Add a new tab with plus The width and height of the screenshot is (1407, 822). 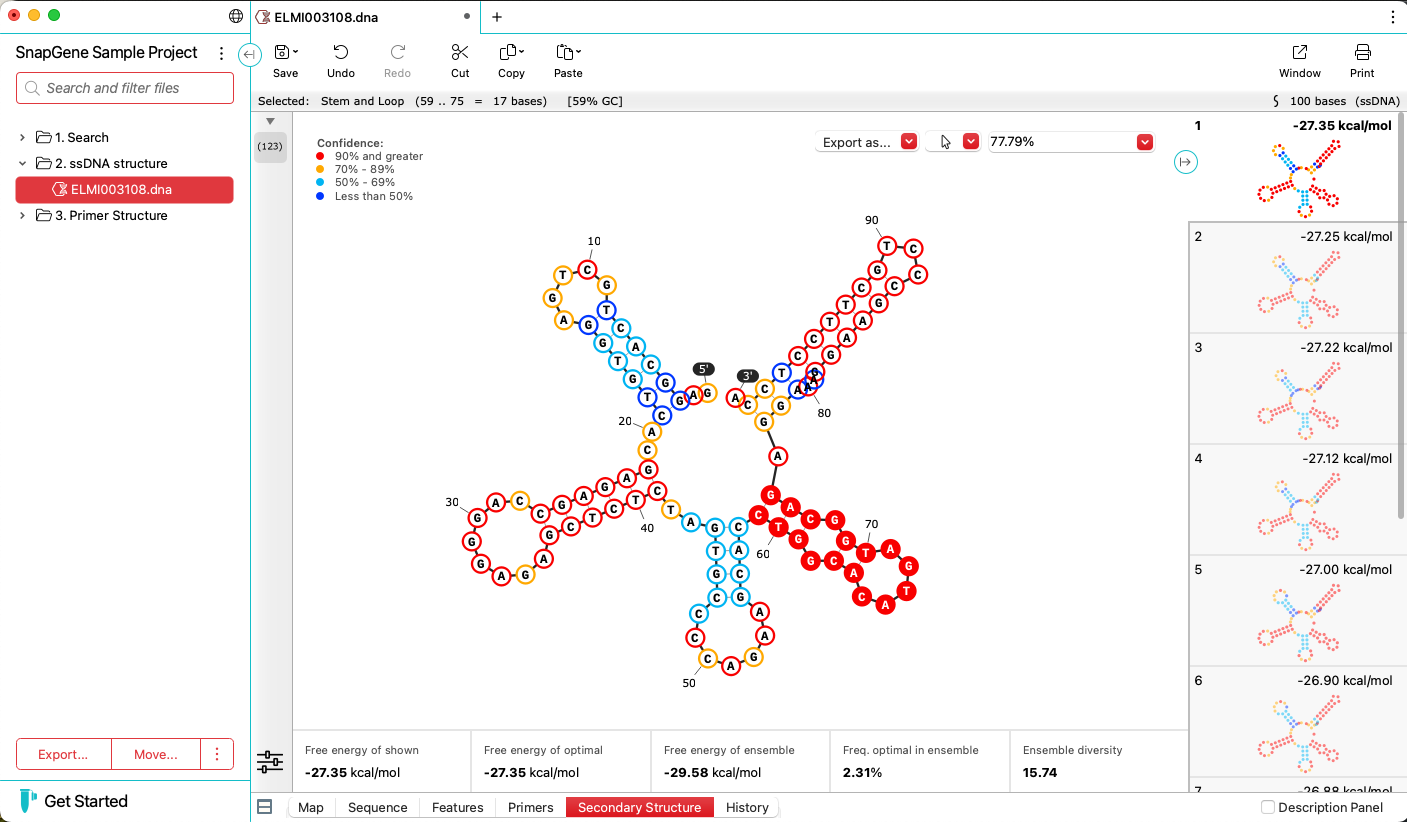point(497,17)
